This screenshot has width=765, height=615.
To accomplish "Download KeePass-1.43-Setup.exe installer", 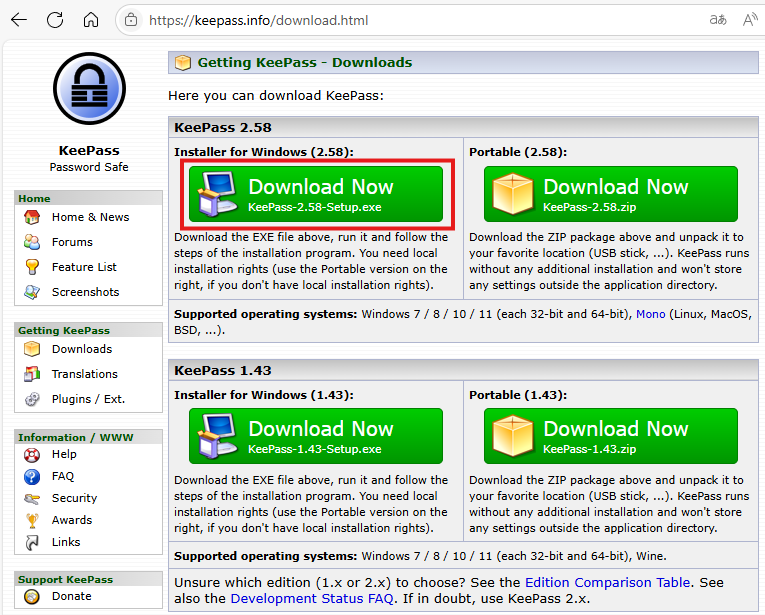I will [316, 436].
